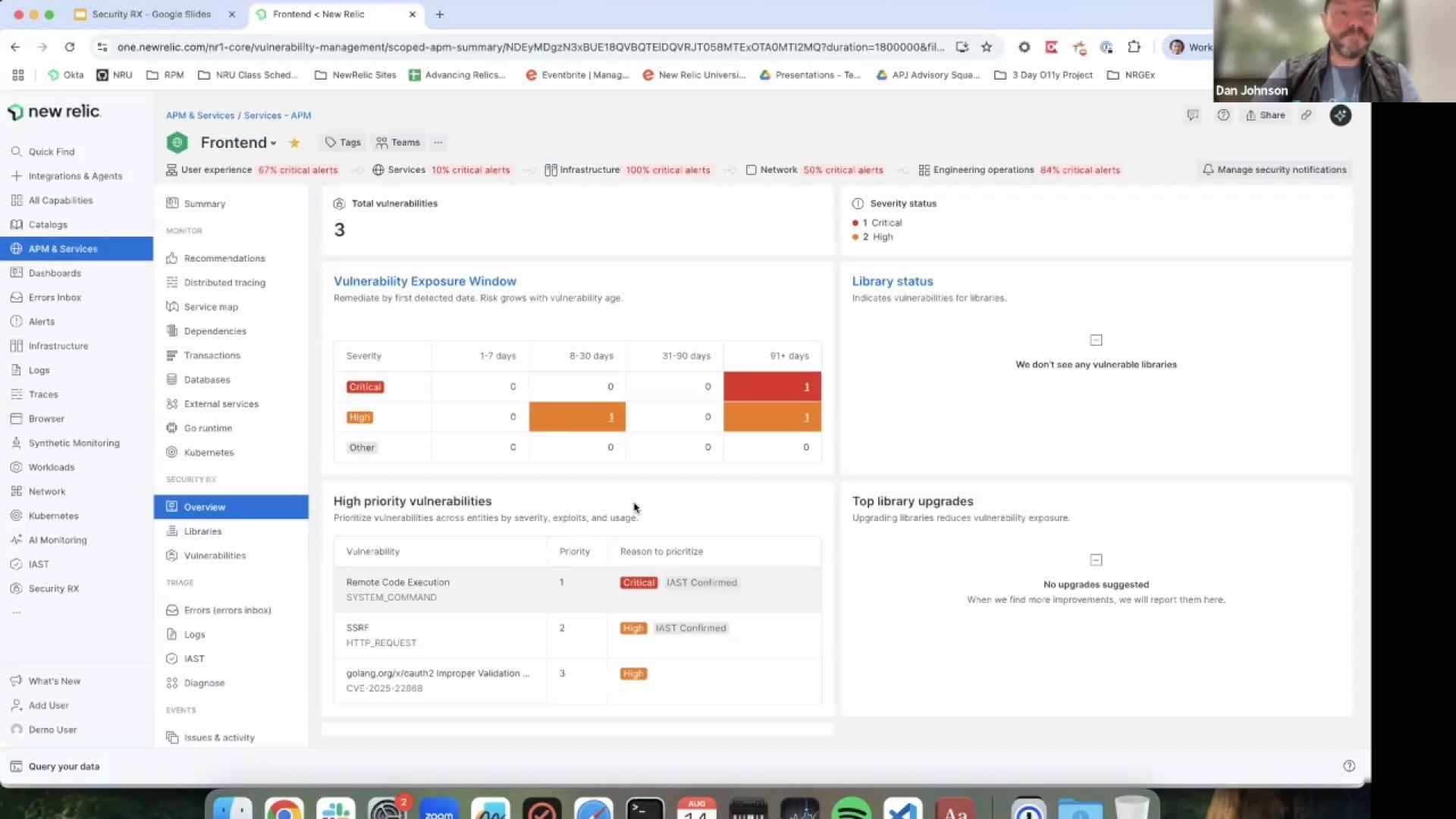The height and width of the screenshot is (819, 1456).
Task: Click orange High 91+ days cell
Action: pos(772,417)
